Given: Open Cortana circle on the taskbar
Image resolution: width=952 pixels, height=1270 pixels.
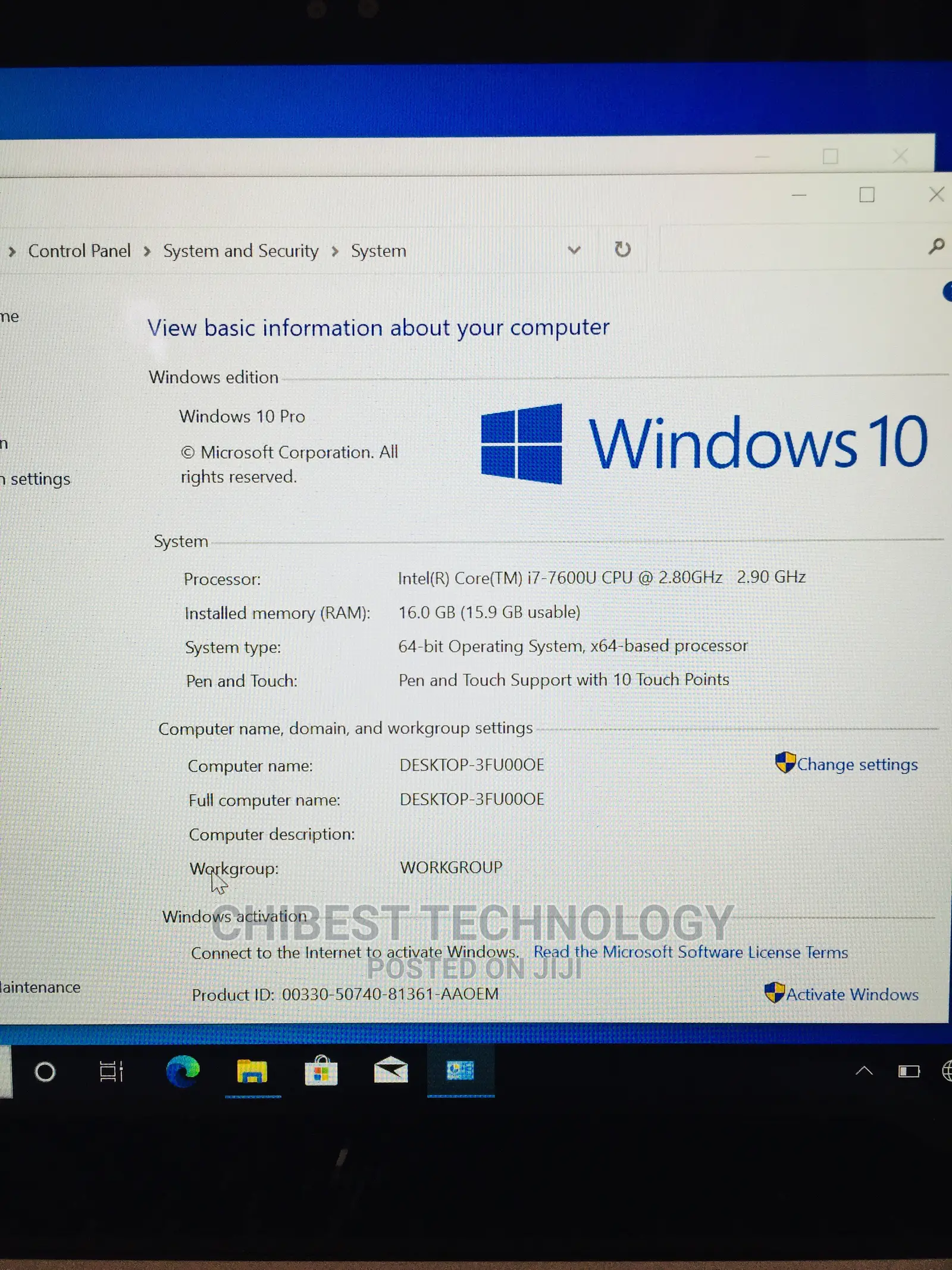Looking at the screenshot, I should point(45,1072).
